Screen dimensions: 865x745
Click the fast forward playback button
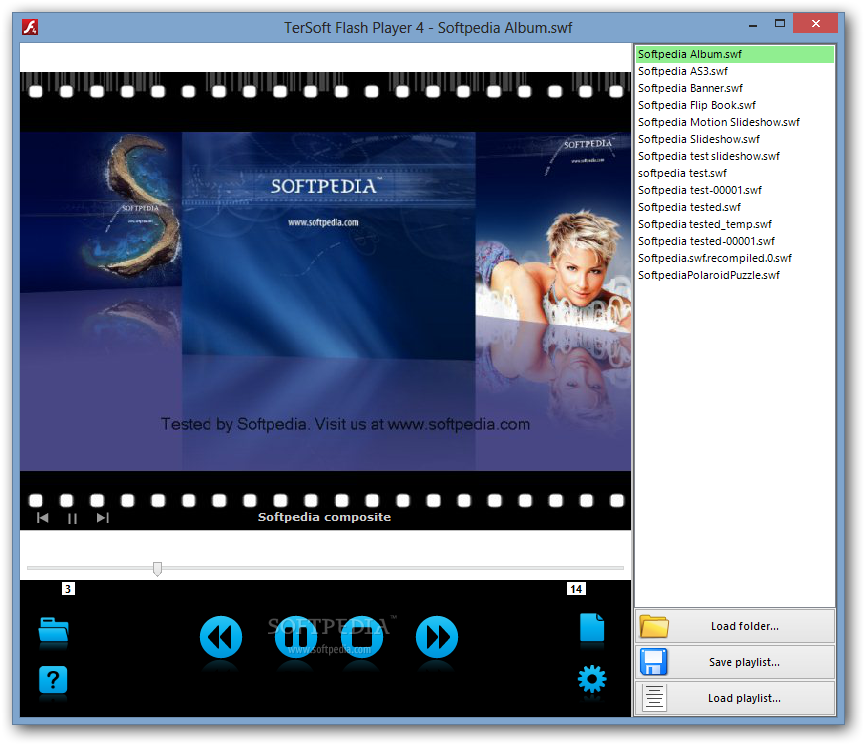(x=436, y=637)
